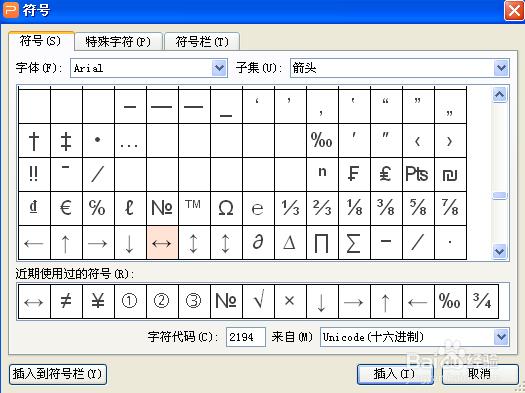
Task: Click the 取消 cancel button
Action: [x=480, y=374]
